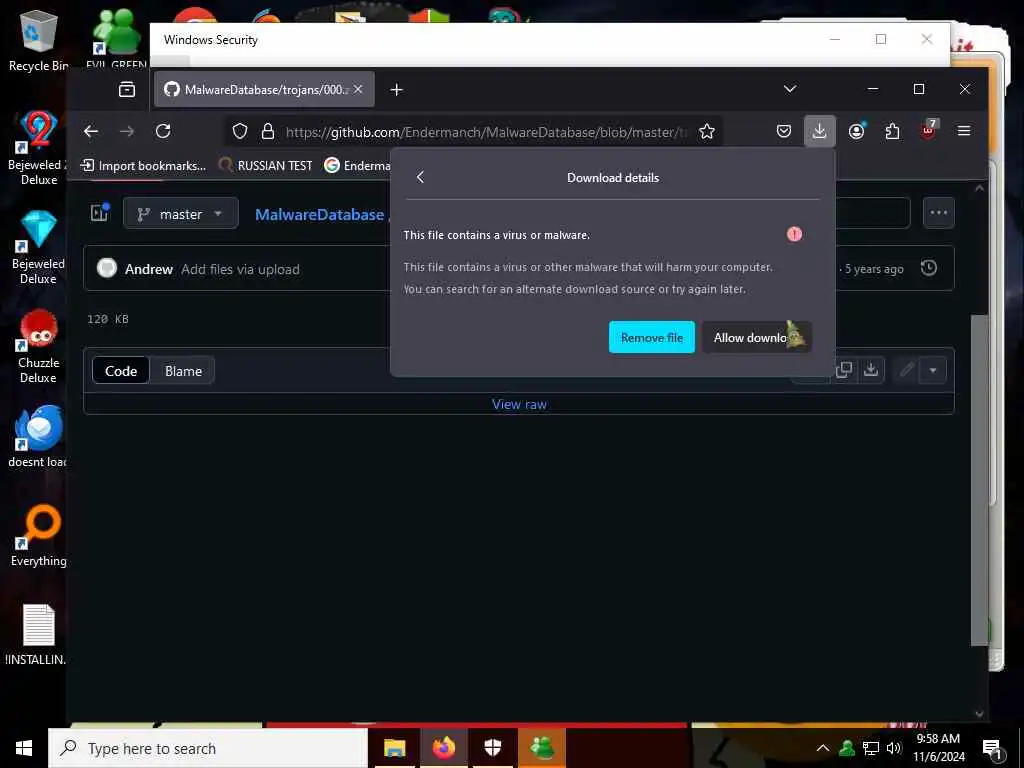Click uBlock Origin extension icon

pos(928,130)
